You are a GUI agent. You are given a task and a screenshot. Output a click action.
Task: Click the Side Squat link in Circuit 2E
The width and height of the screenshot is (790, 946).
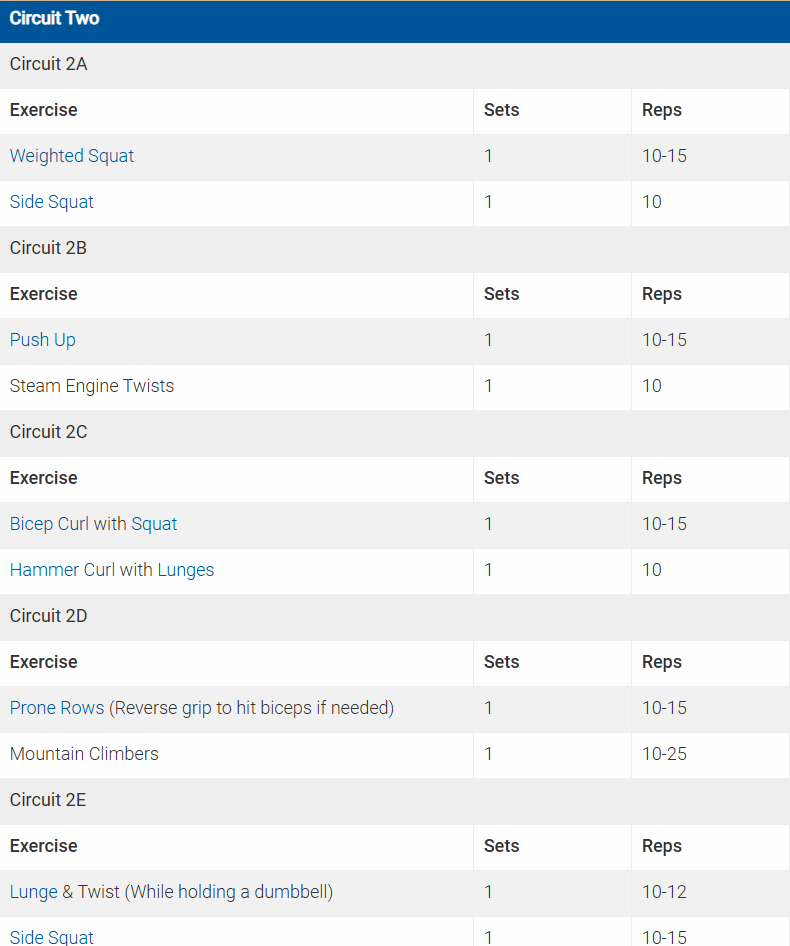52,937
